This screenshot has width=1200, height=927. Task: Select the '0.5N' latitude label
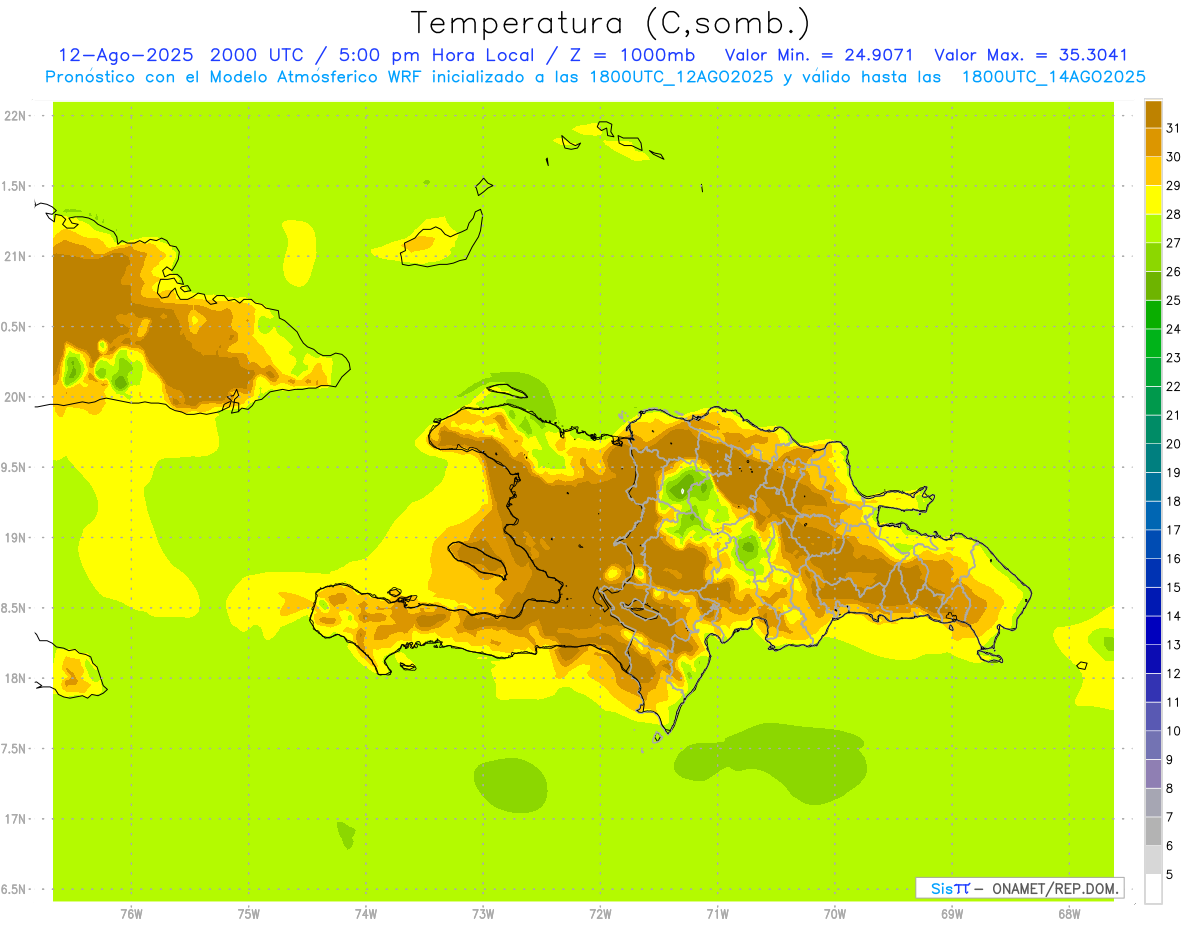click(x=14, y=327)
